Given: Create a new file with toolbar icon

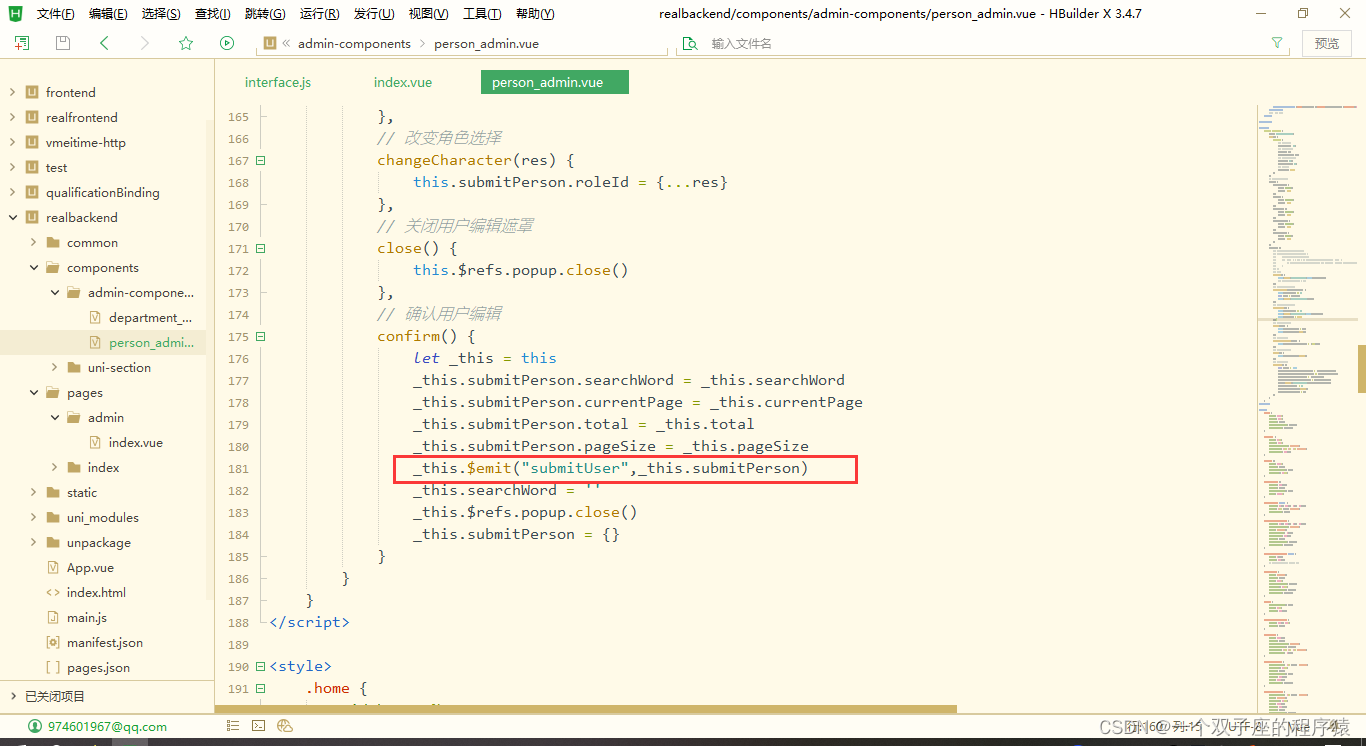Looking at the screenshot, I should pos(22,43).
